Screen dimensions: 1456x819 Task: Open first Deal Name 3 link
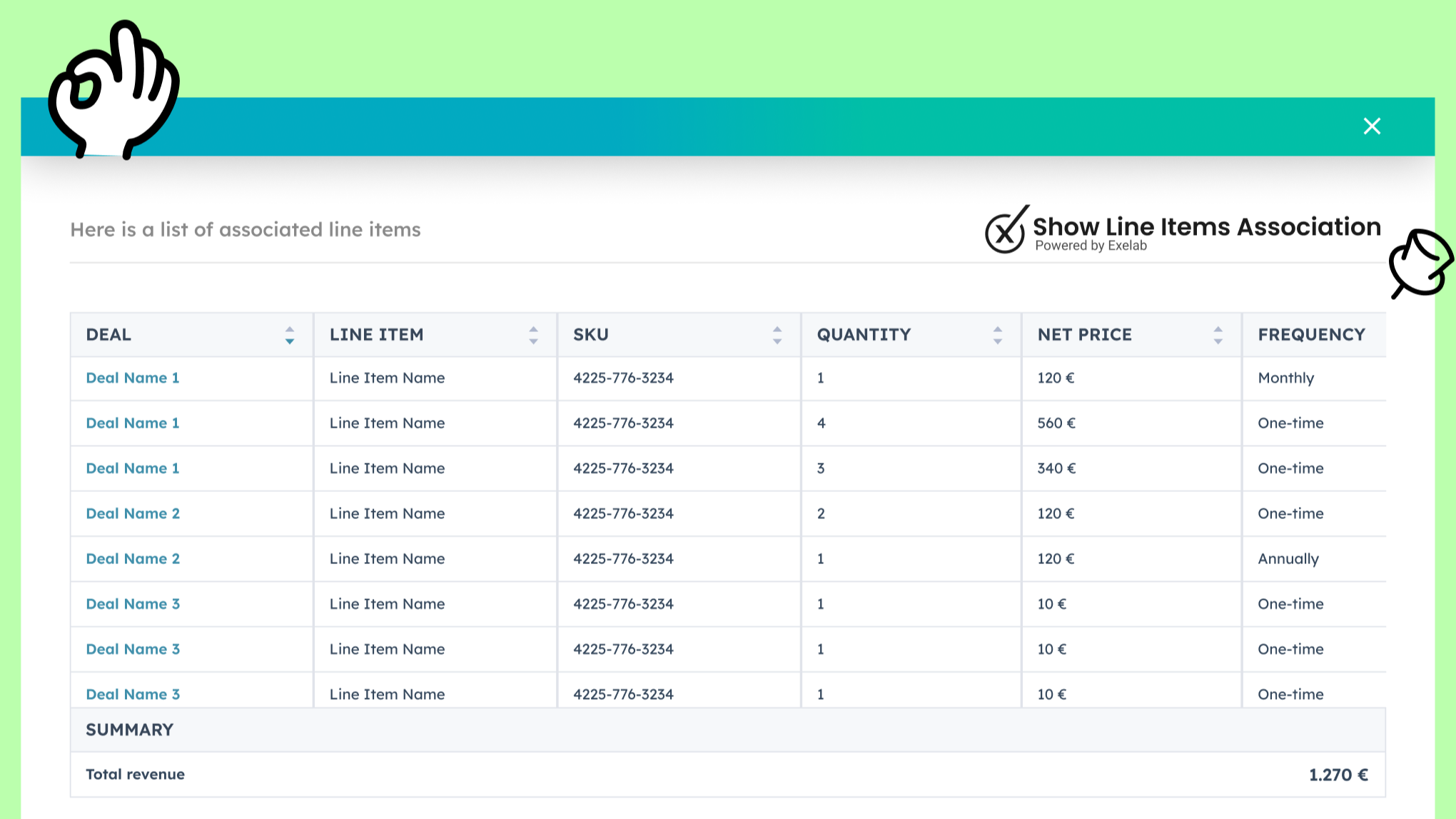133,604
